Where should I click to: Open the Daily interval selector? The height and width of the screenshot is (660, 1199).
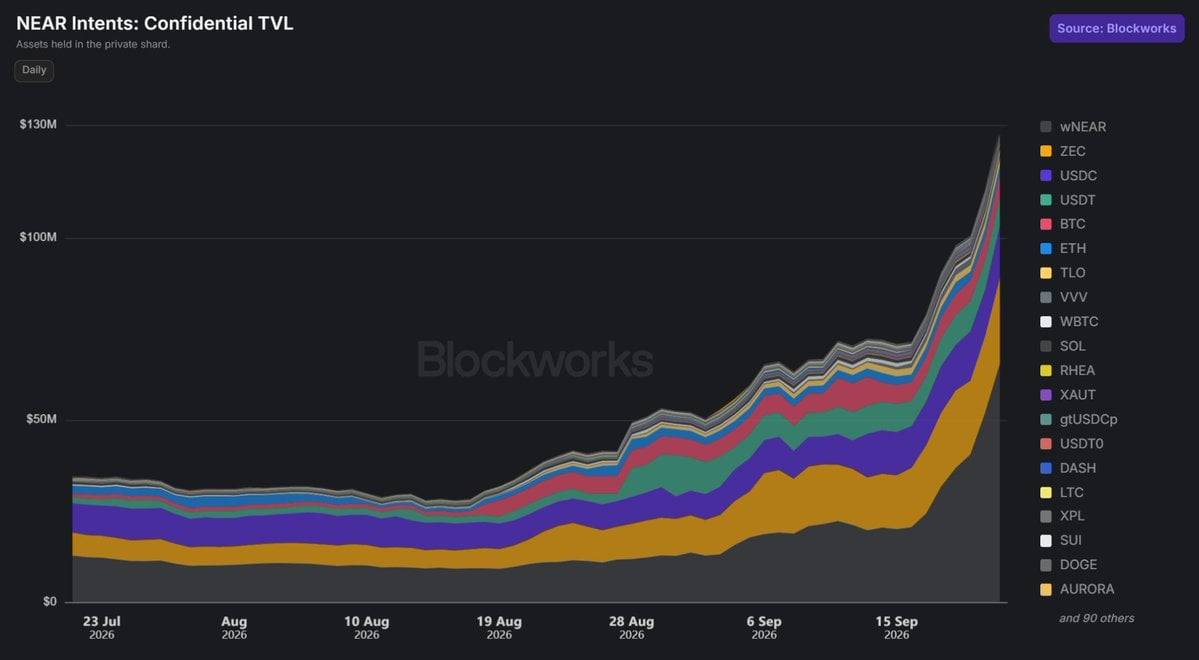(34, 70)
